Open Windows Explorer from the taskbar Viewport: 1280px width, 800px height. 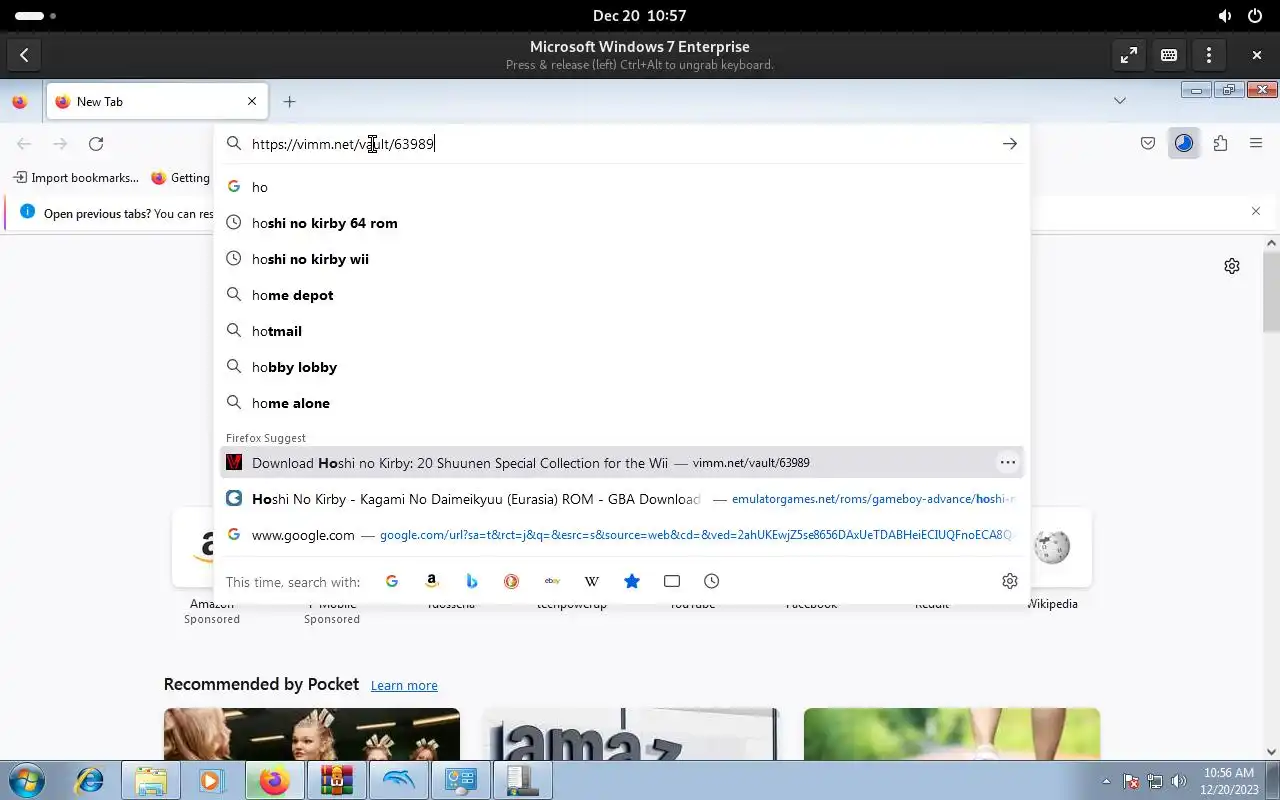click(150, 780)
